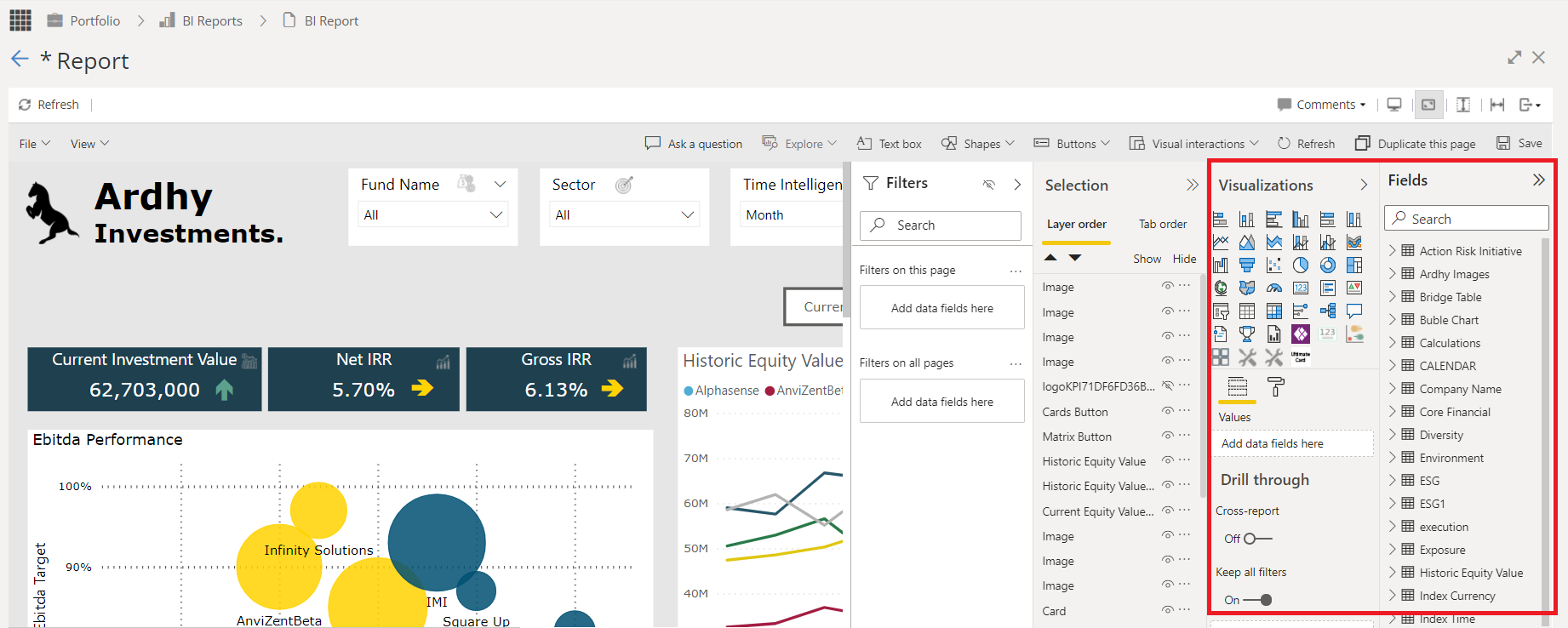Toggle Cross-report drill through switch

[x=1257, y=539]
